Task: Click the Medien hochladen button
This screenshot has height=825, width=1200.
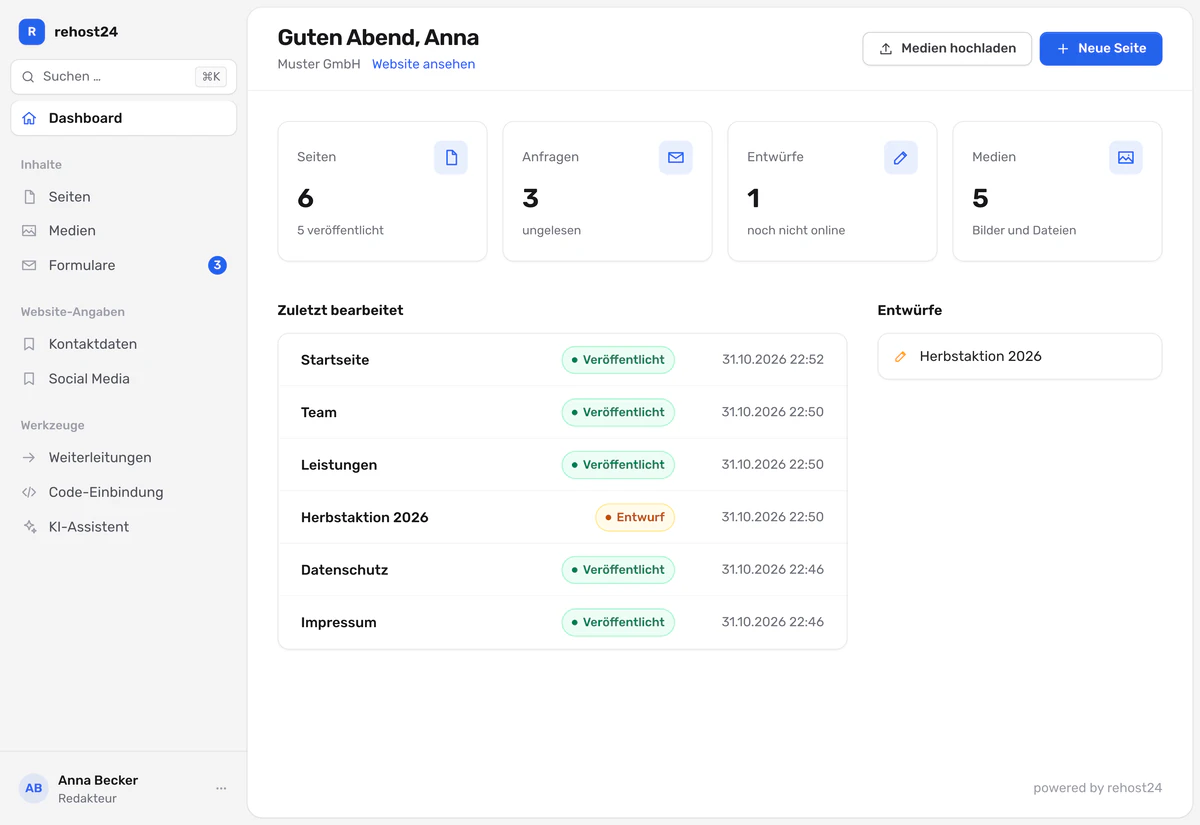Action: (947, 49)
